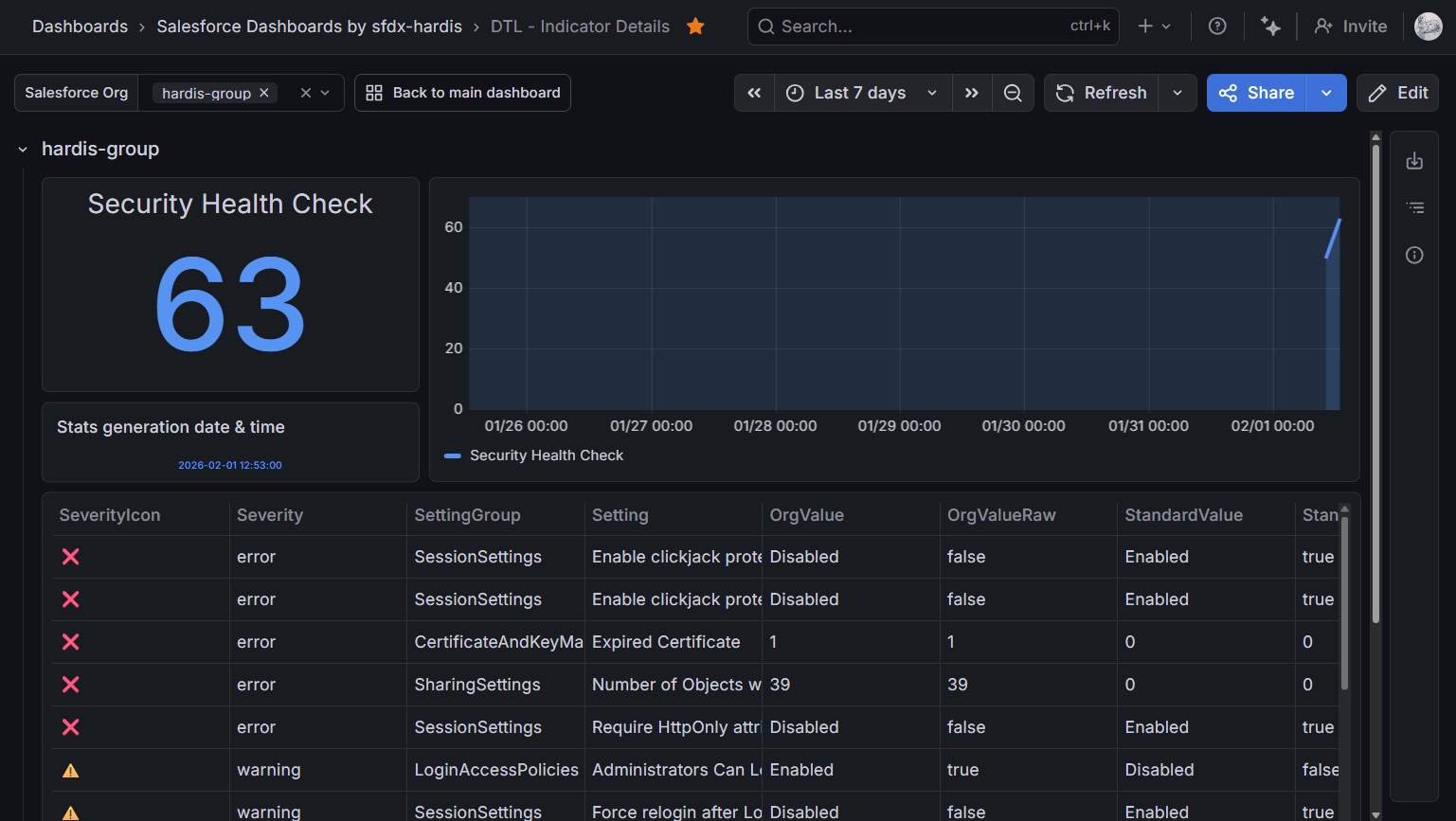
Task: Expand the Refresh interval dropdown arrow
Action: (1177, 93)
